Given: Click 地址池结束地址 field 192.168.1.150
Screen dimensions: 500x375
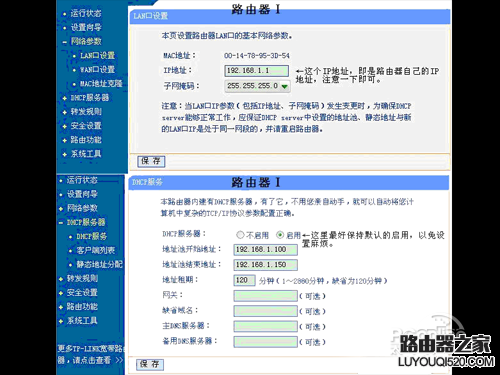Looking at the screenshot, I should click(265, 265).
